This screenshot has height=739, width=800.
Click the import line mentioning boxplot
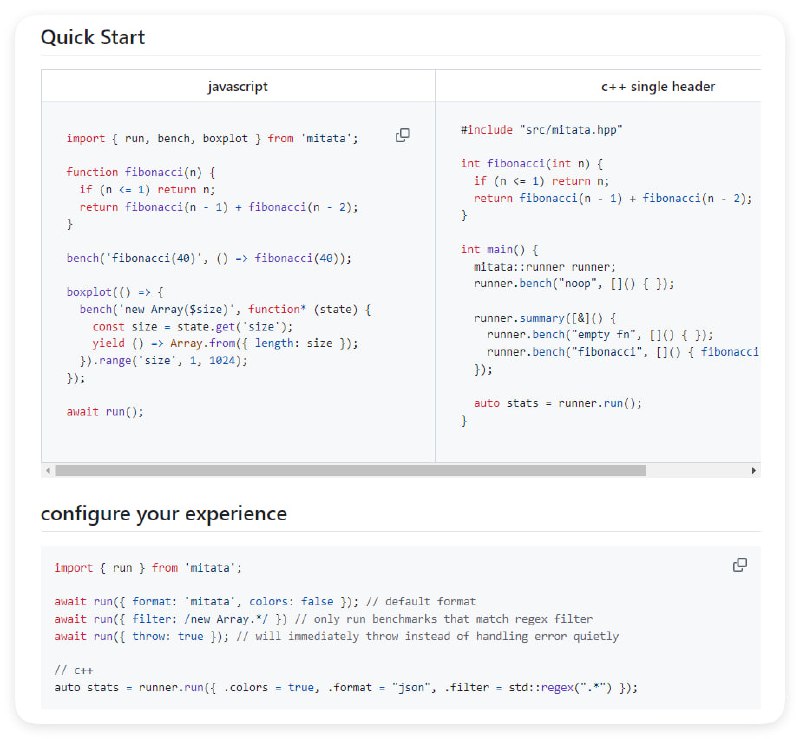(212, 138)
